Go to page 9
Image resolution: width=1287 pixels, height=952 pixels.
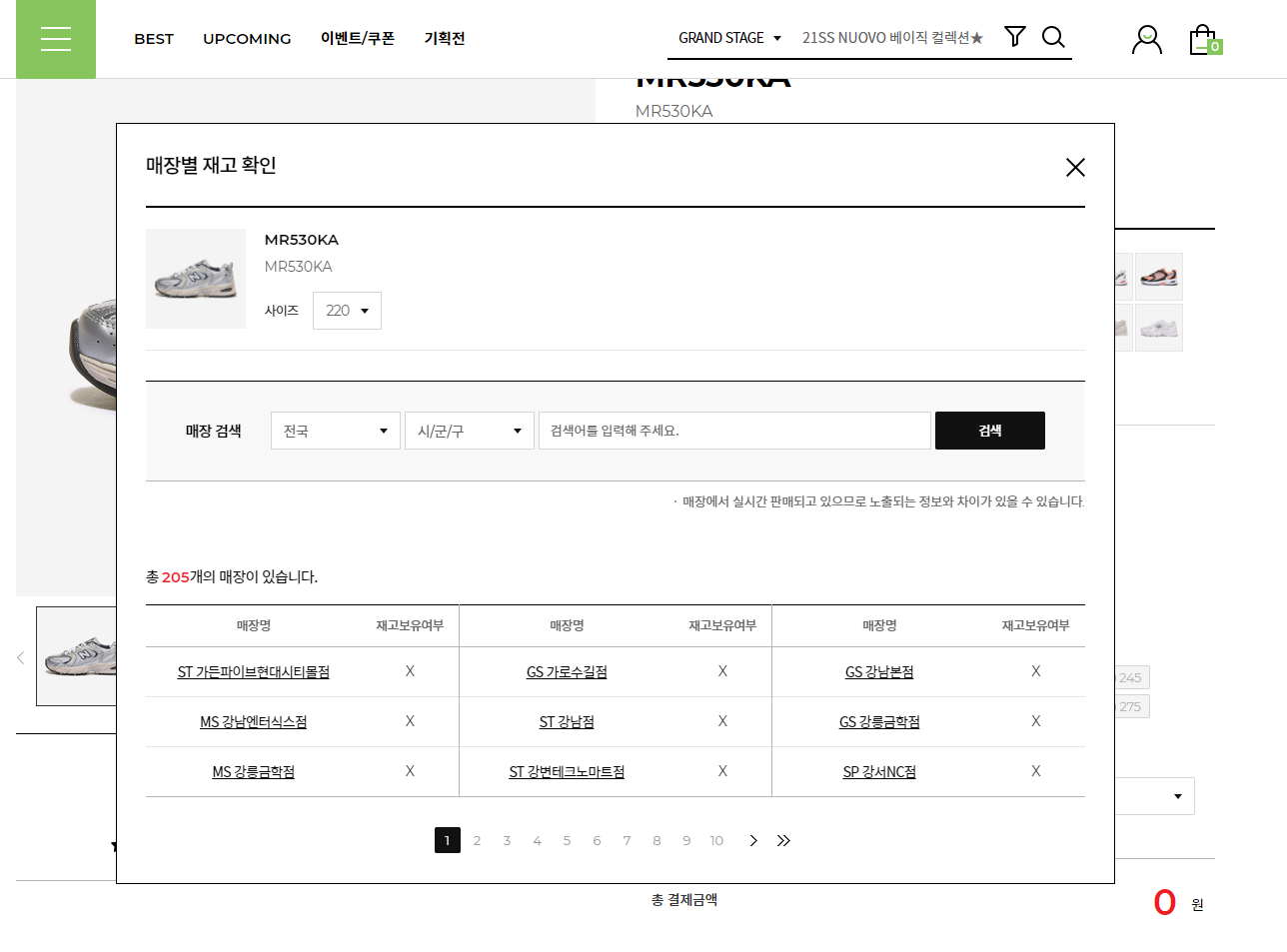coord(687,840)
